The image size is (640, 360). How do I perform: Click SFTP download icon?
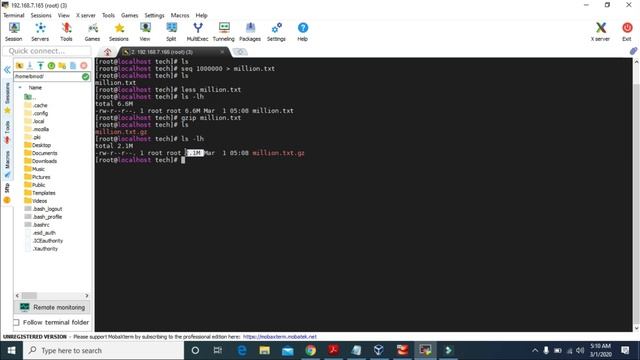30,66
